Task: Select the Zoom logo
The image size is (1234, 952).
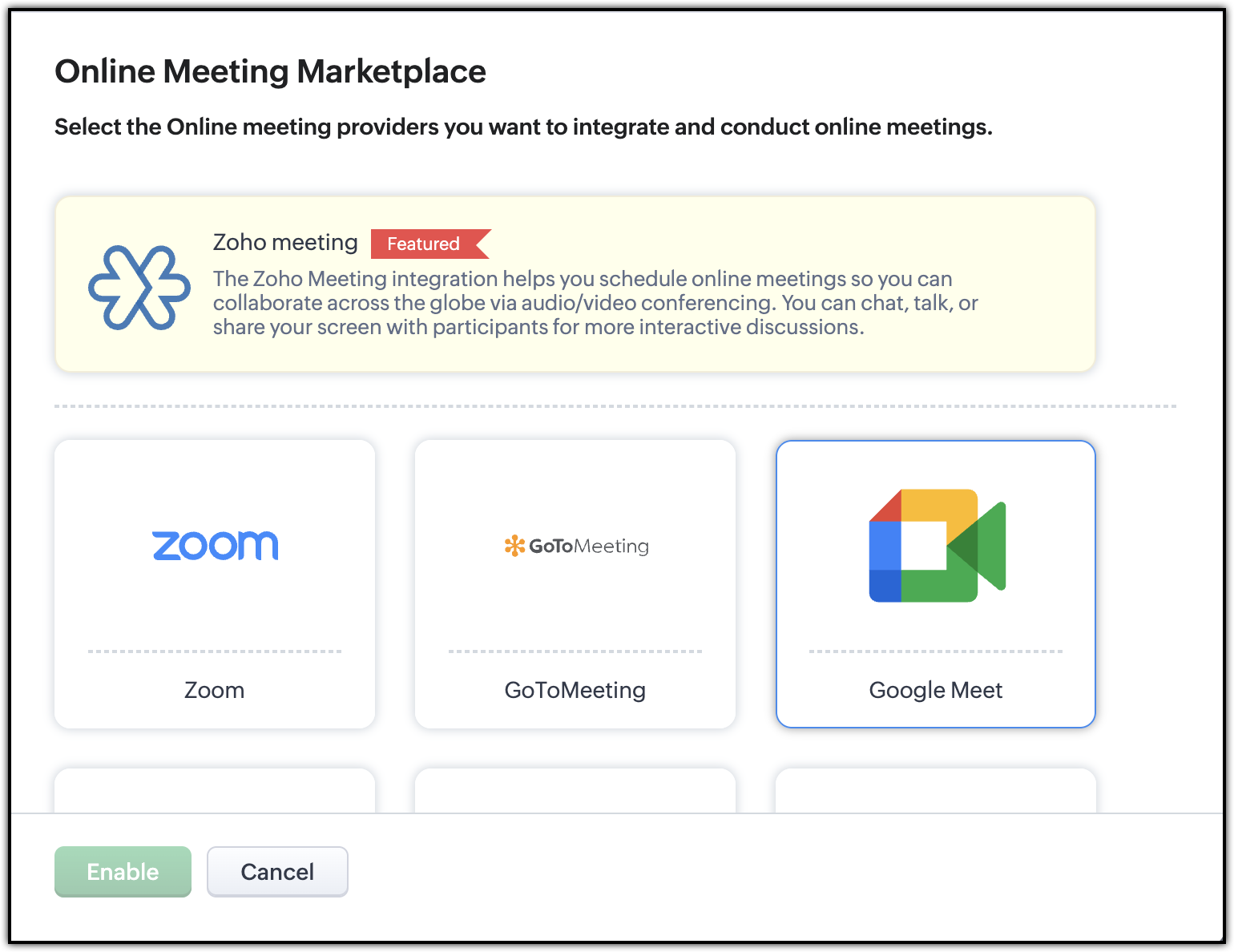Action: 215,546
